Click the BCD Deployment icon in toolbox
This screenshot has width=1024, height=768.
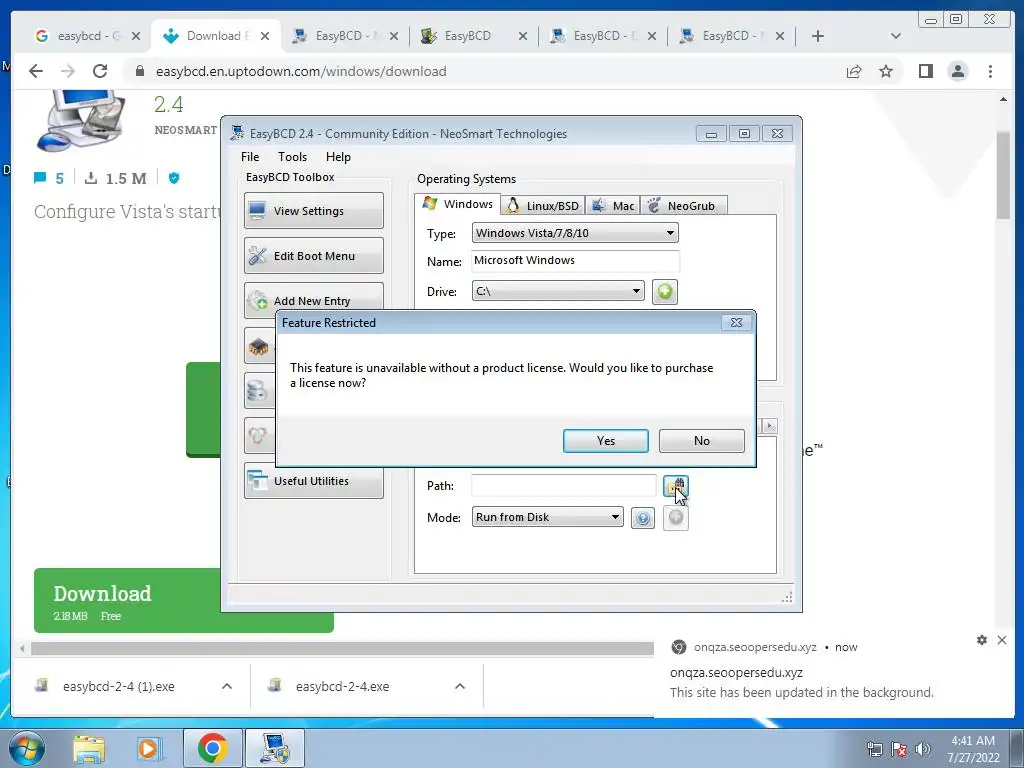[257, 435]
